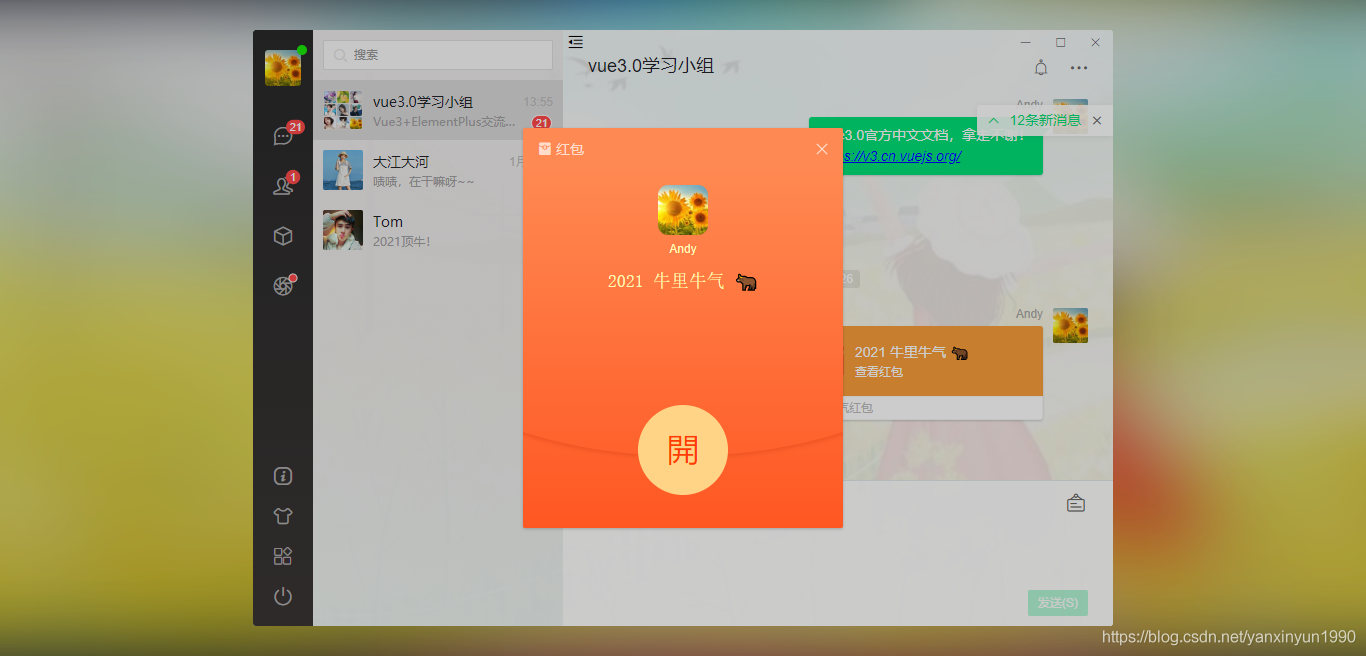
Task: Open the chat messages panel in the sidebar
Action: coord(282,135)
